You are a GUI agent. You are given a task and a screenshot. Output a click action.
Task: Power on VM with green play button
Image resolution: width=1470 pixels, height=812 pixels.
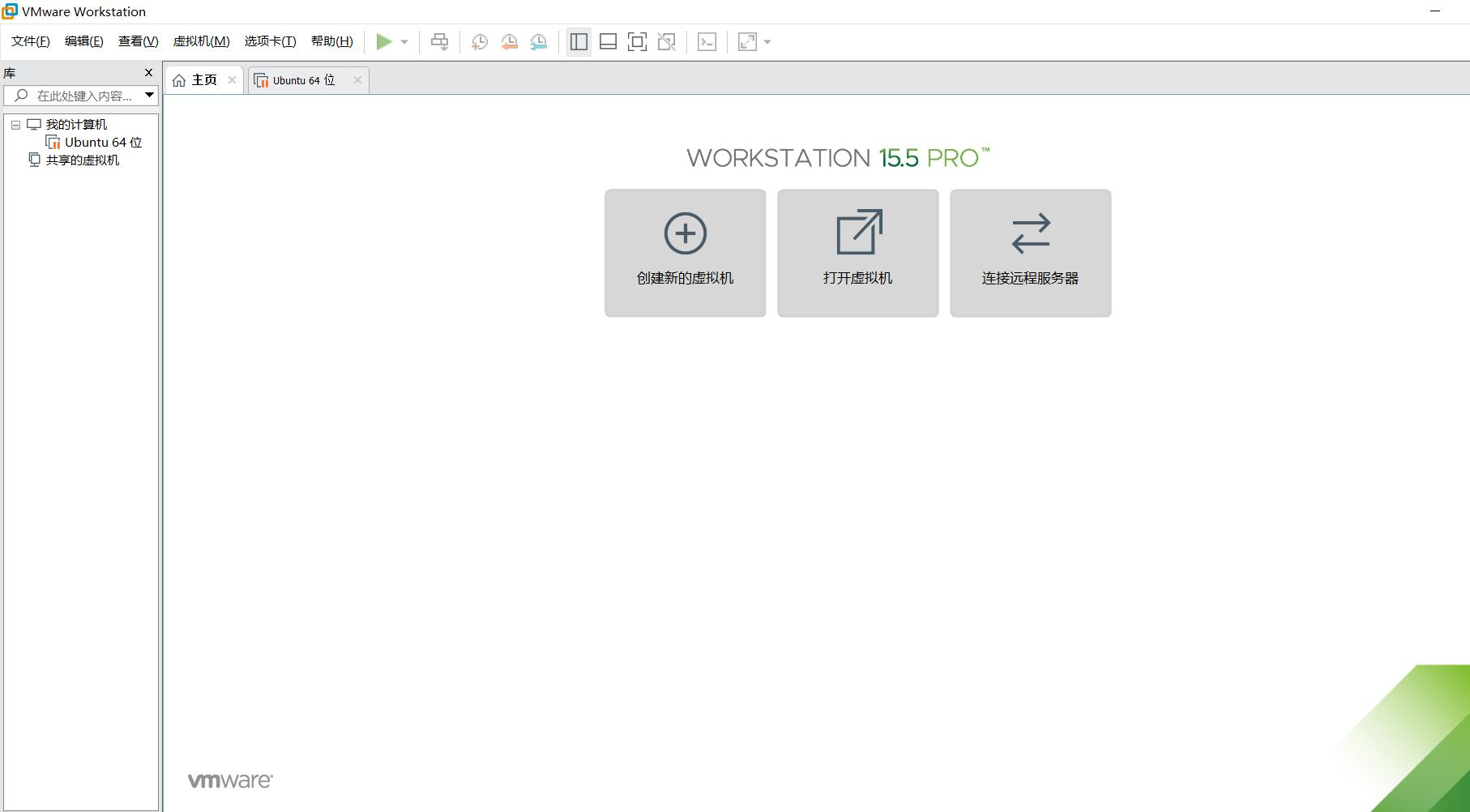pyautogui.click(x=384, y=41)
